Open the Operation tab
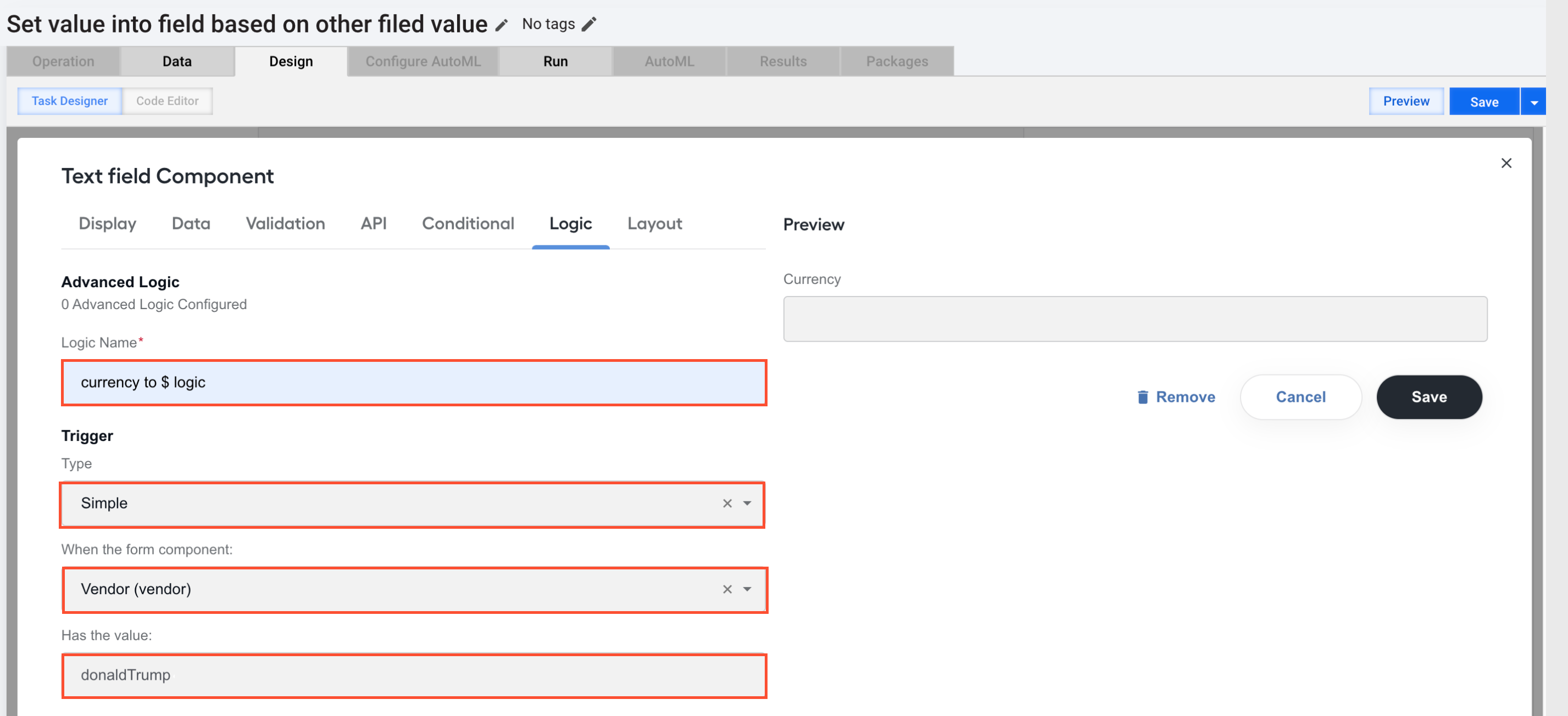 coord(63,61)
